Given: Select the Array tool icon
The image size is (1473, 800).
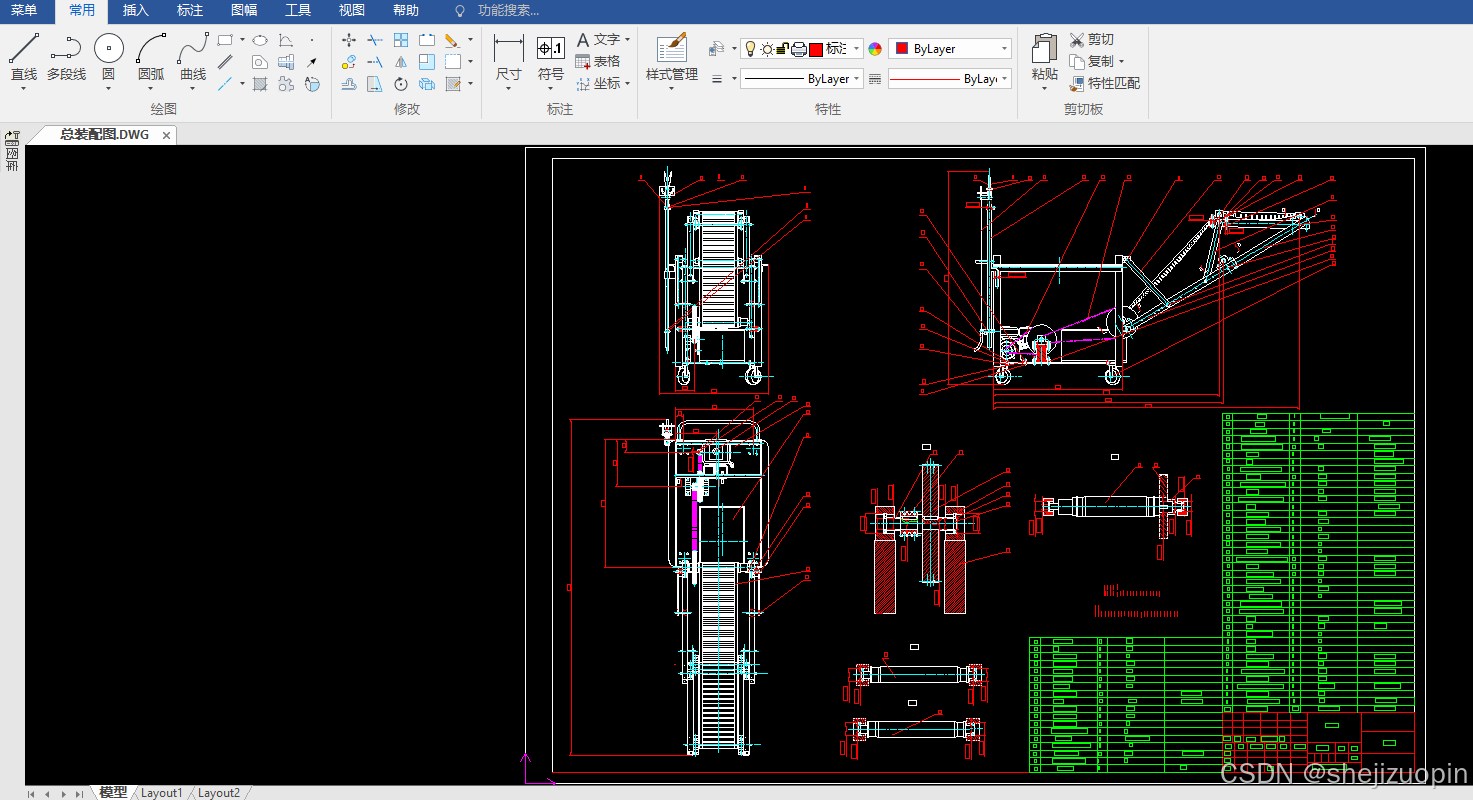Looking at the screenshot, I should (401, 40).
